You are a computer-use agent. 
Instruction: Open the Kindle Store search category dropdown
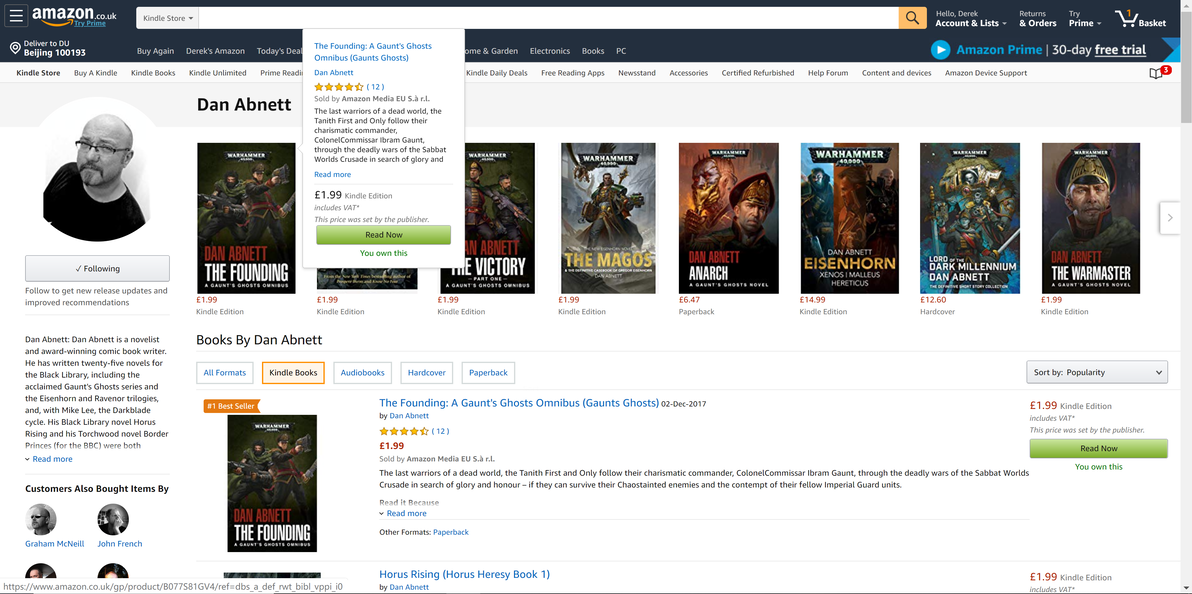[168, 17]
